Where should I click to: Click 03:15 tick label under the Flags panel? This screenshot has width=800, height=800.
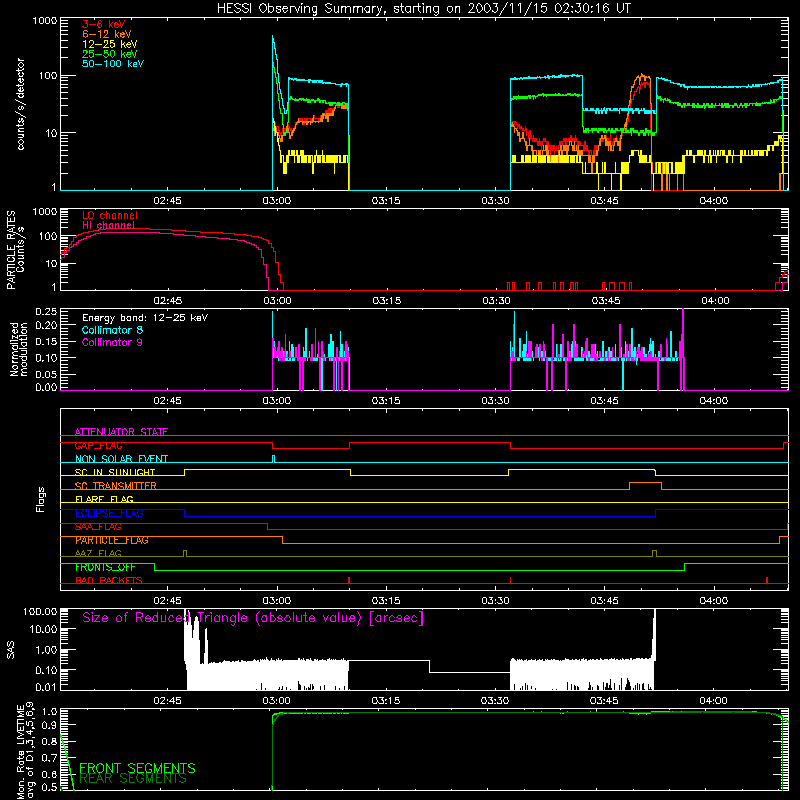coord(386,601)
